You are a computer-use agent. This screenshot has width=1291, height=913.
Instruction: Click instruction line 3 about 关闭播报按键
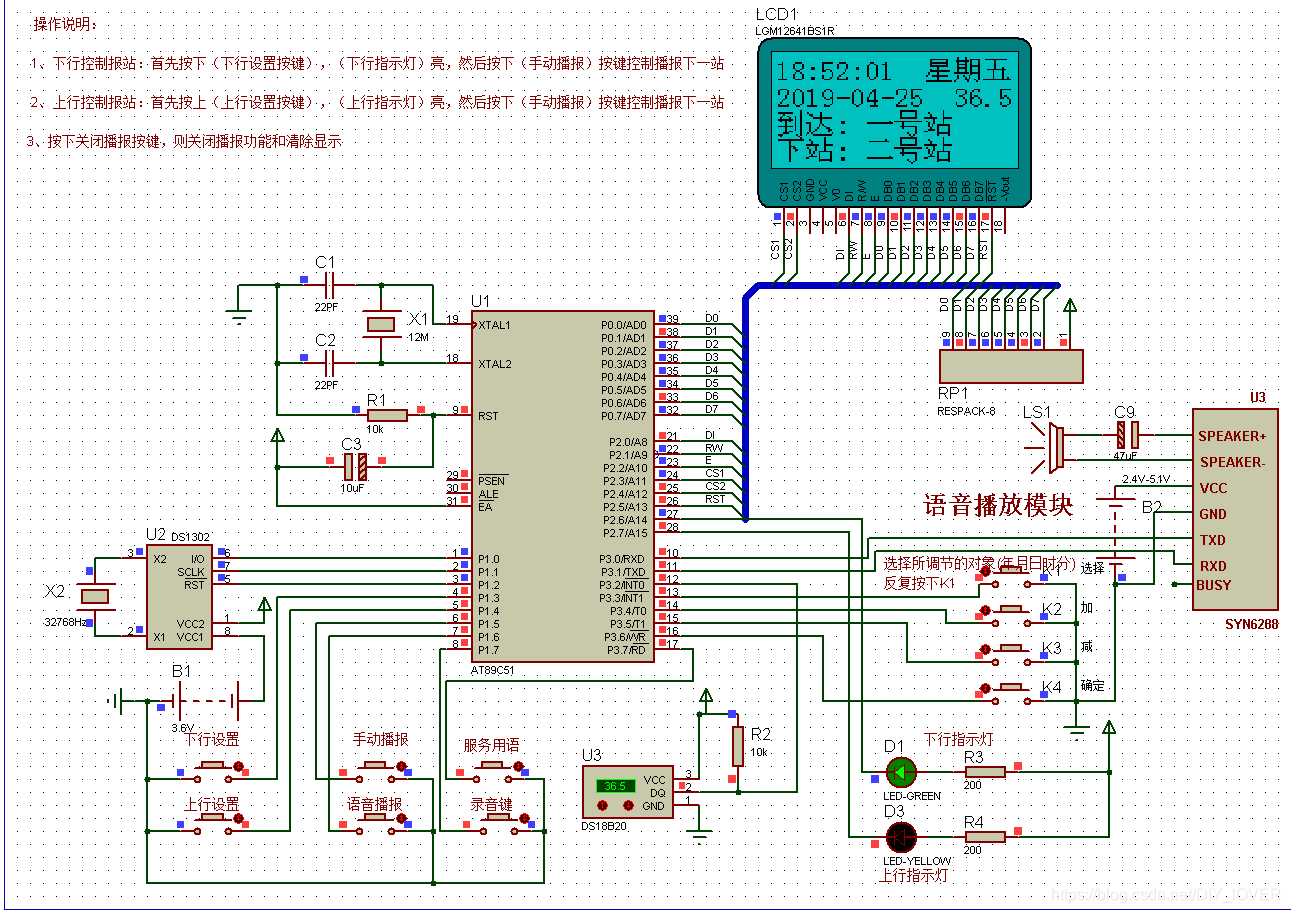[184, 141]
